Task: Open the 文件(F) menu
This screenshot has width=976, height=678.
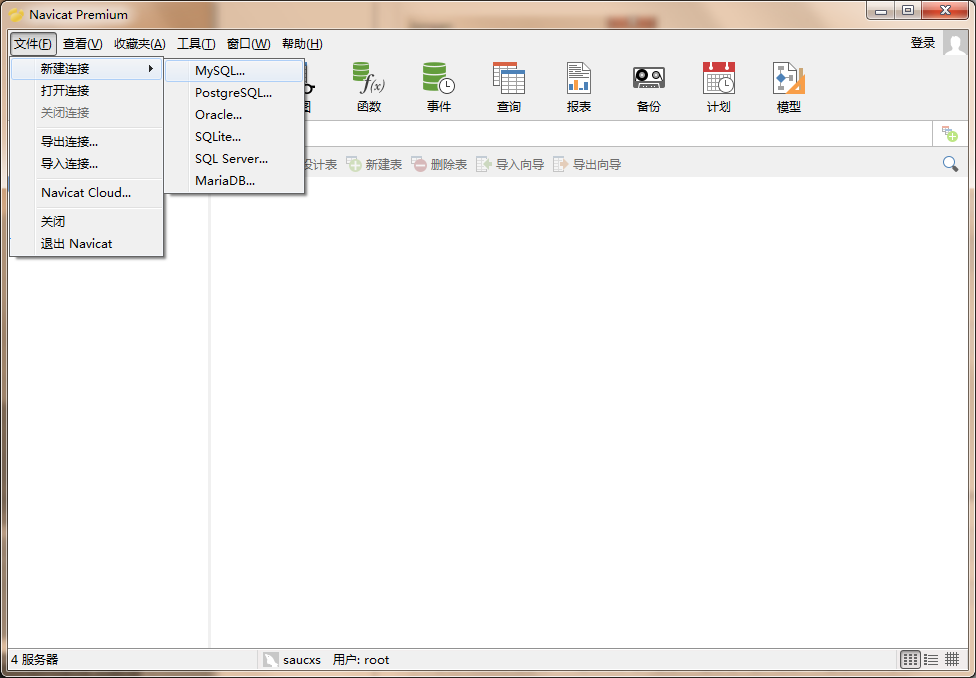Action: 33,44
